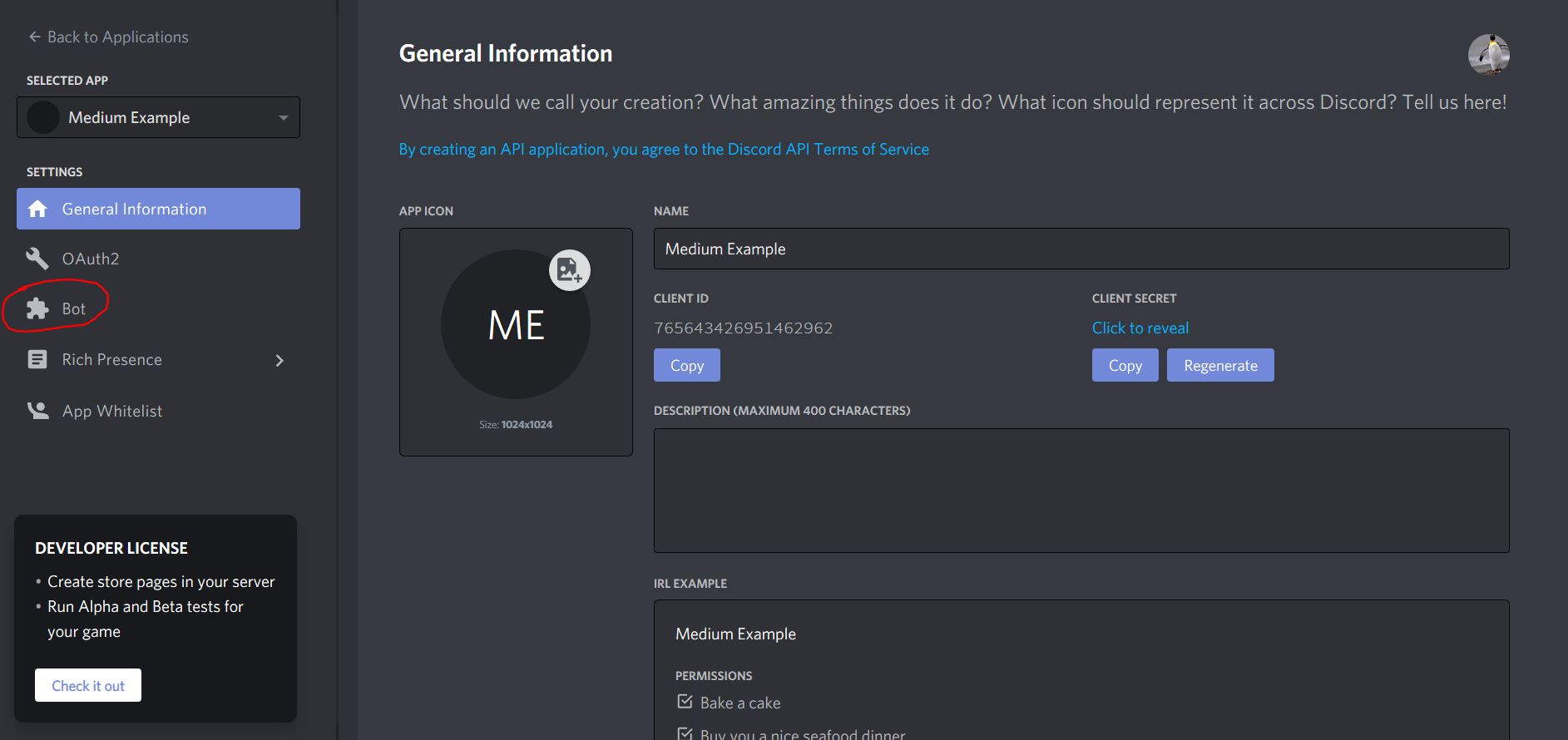Click the ME app icon placeholder
The height and width of the screenshot is (740, 1568).
[x=516, y=324]
